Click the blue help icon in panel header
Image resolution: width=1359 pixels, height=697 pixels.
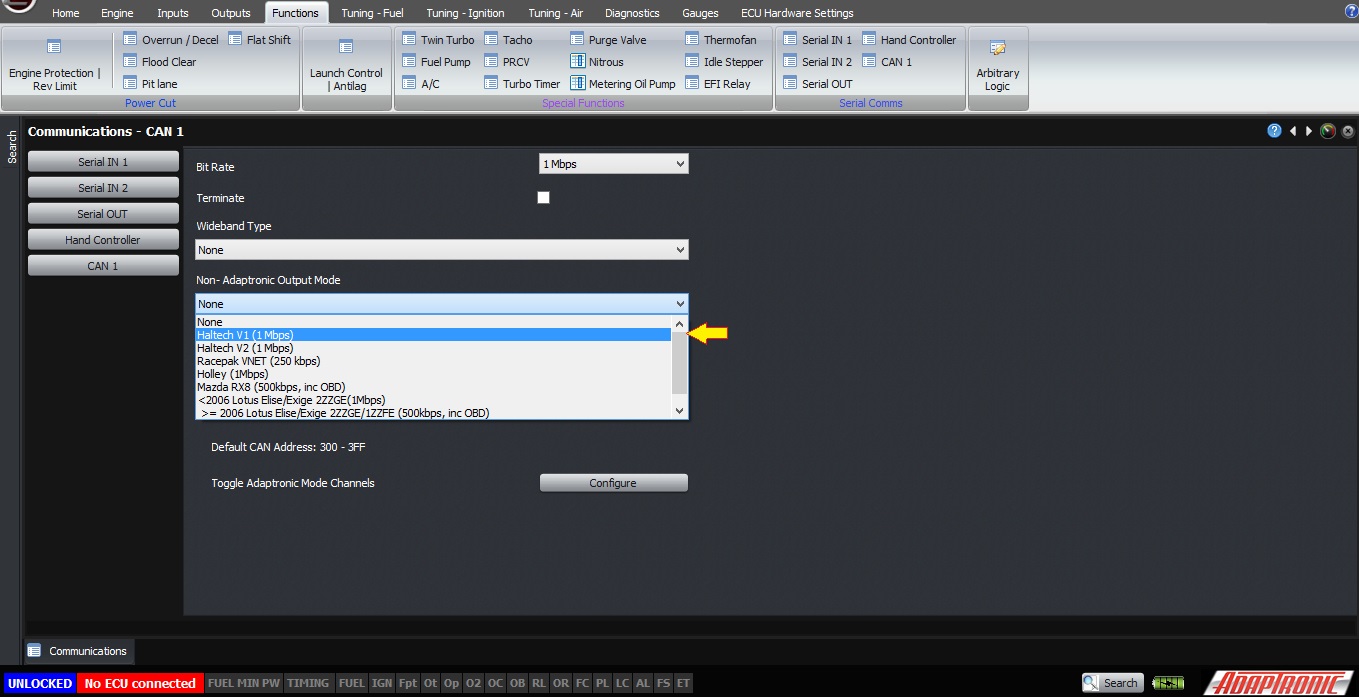click(x=1274, y=131)
